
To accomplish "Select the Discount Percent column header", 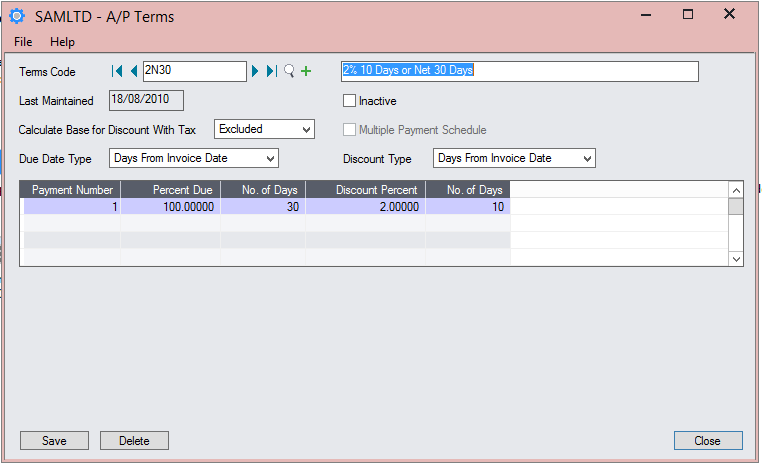I will coord(365,189).
